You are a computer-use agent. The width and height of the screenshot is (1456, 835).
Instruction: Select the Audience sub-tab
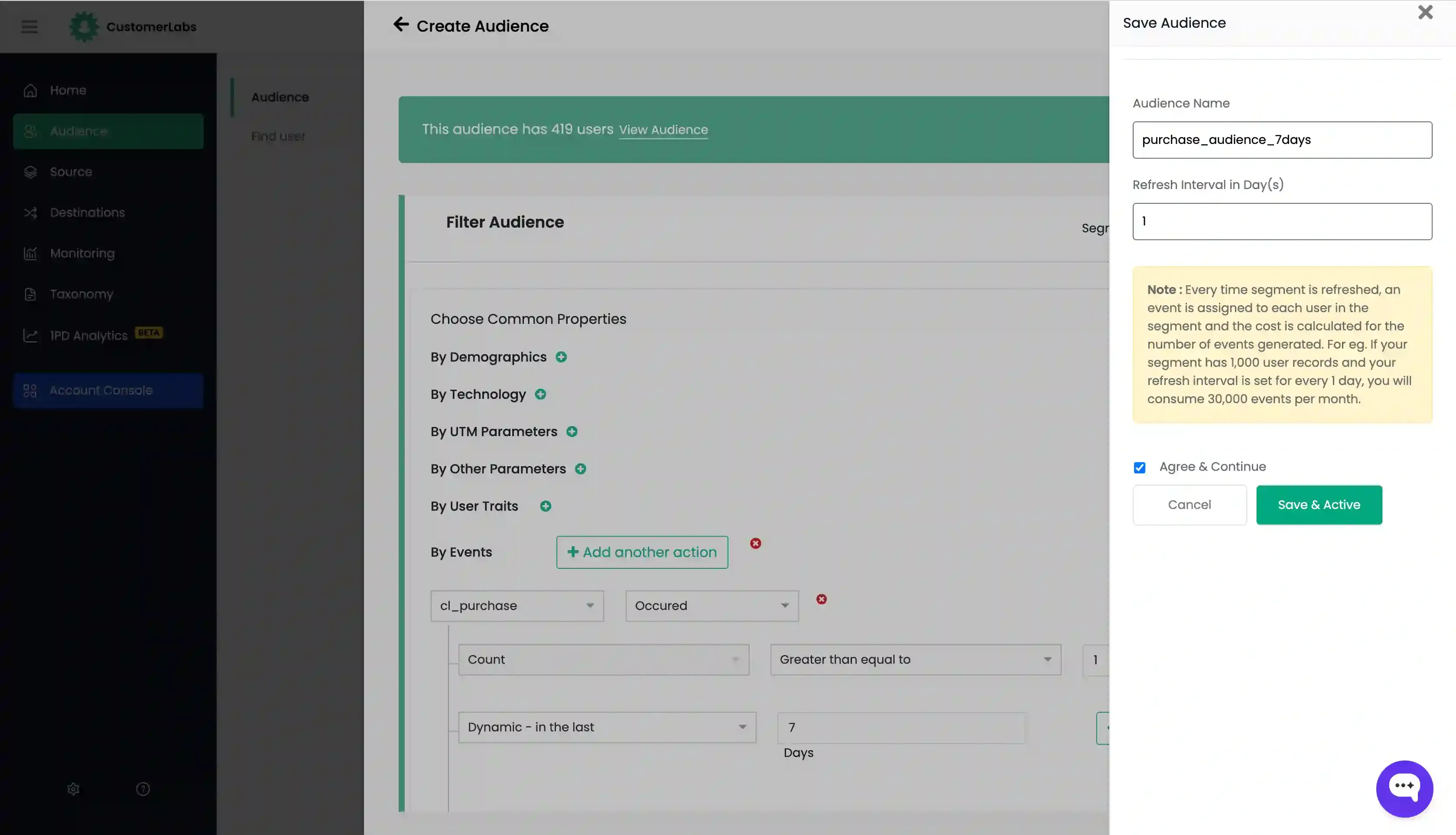280,97
